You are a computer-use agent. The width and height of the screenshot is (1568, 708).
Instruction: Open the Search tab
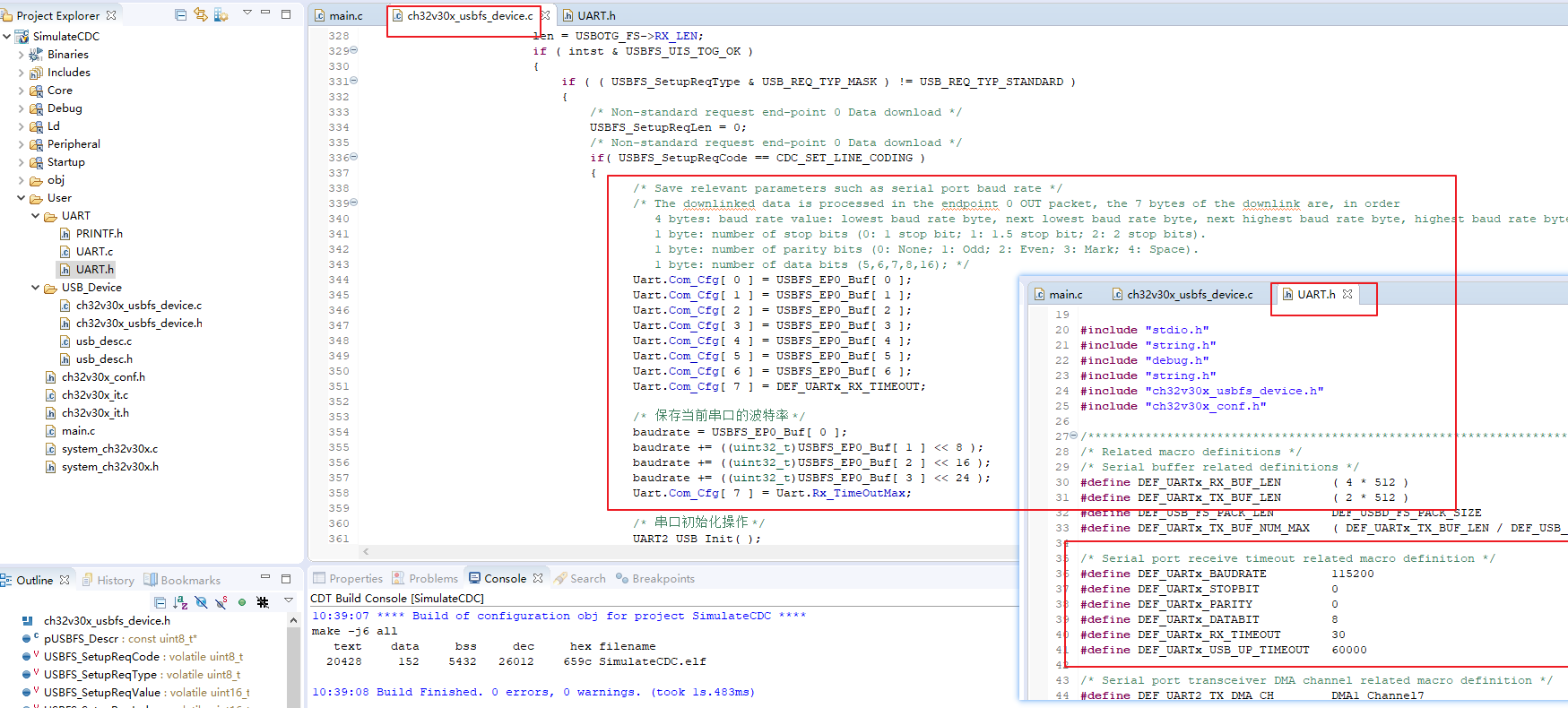coord(580,578)
